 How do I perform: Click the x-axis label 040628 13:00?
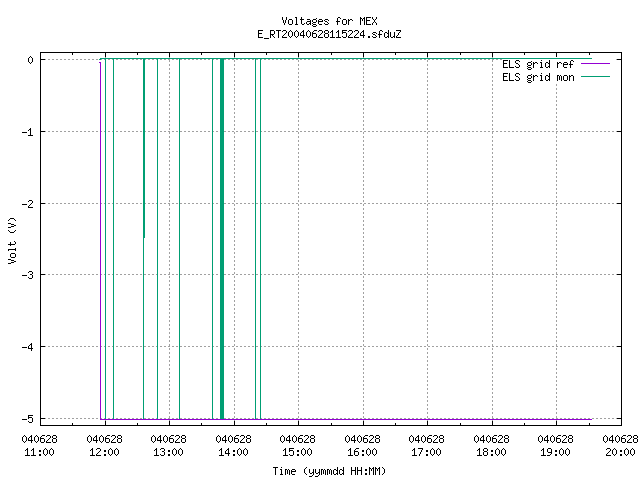coord(169,446)
